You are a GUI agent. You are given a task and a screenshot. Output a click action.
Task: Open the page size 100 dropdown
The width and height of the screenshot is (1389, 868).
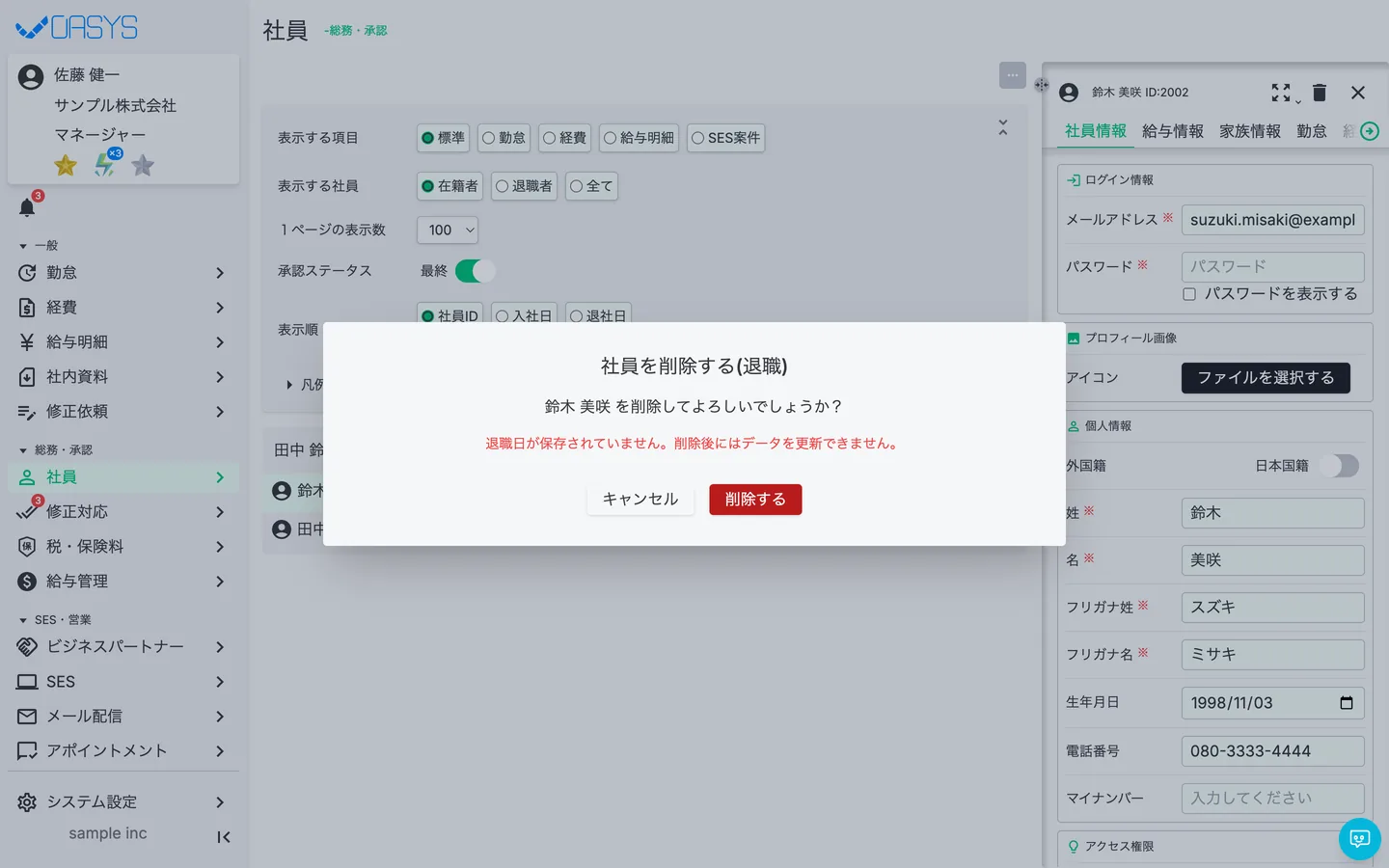click(x=448, y=230)
